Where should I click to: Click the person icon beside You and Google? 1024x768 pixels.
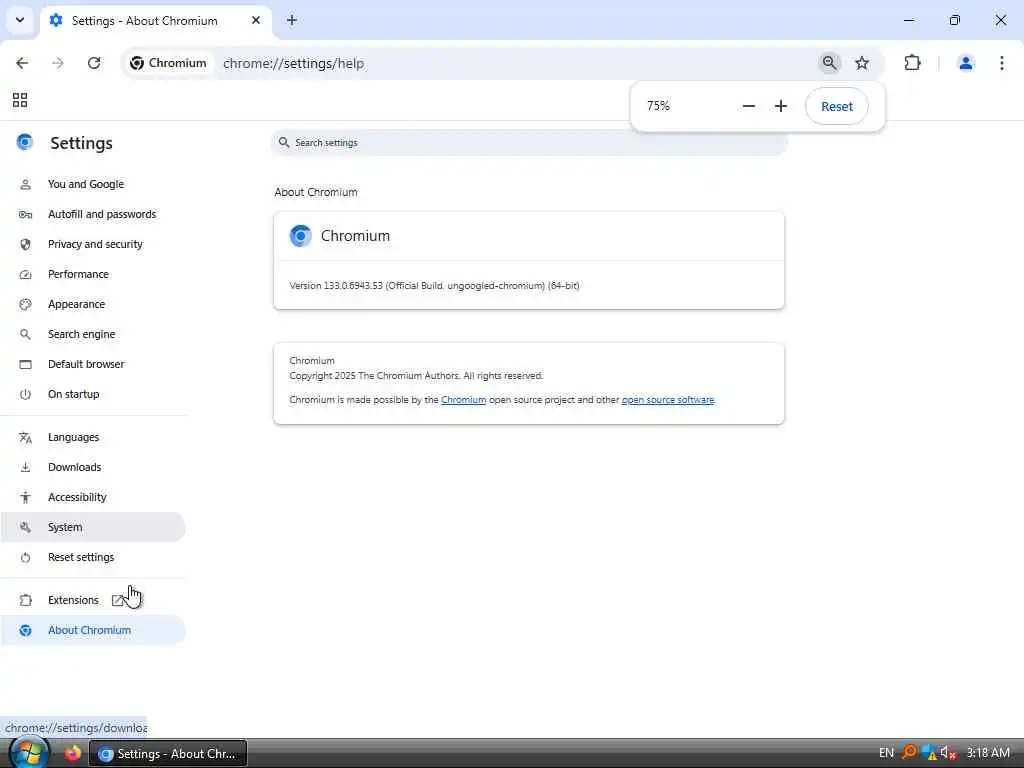tap(25, 184)
